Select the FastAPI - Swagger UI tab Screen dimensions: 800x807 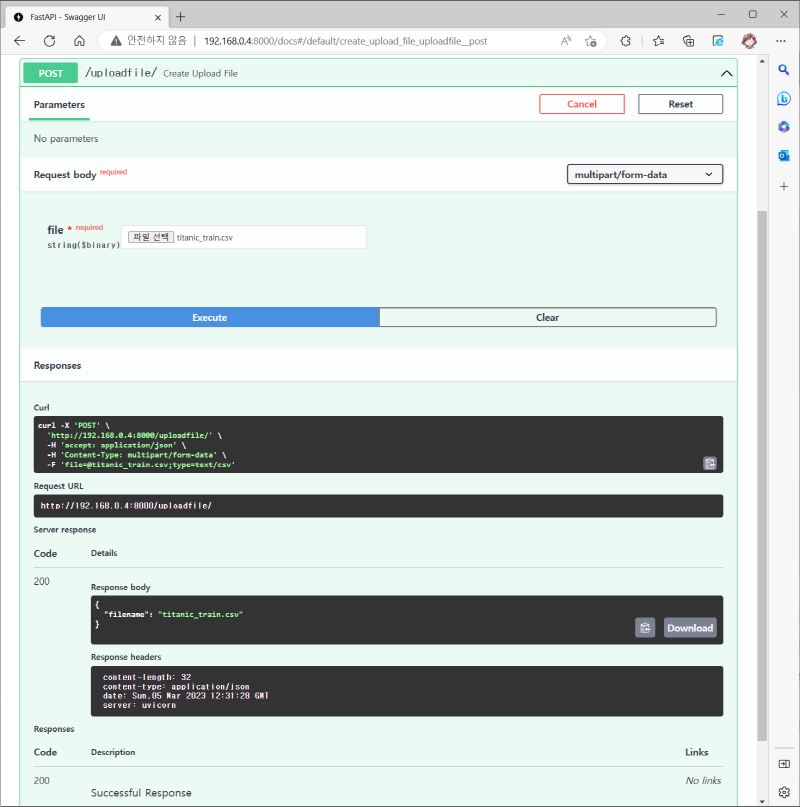tap(85, 17)
